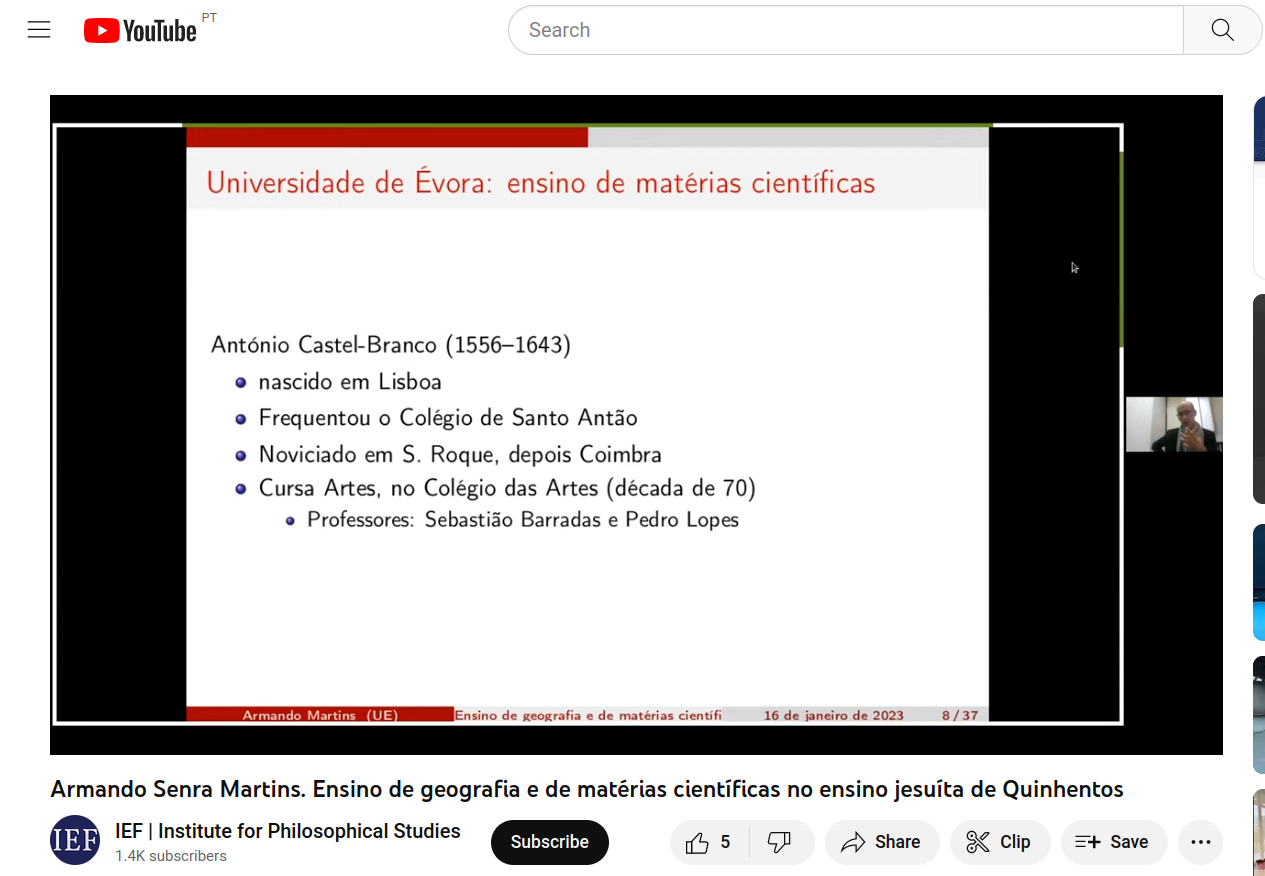Save the video to a playlist
Viewport: 1265px width, 876px height.
1113,842
